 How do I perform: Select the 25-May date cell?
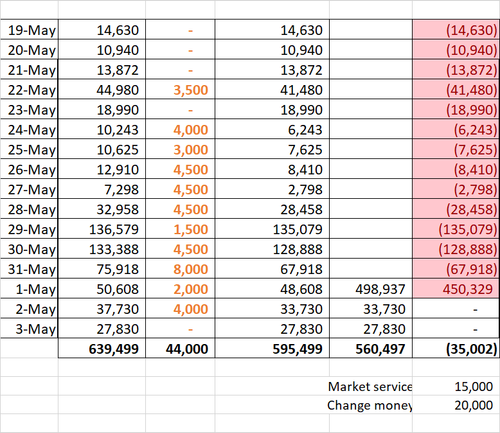pyautogui.click(x=29, y=149)
